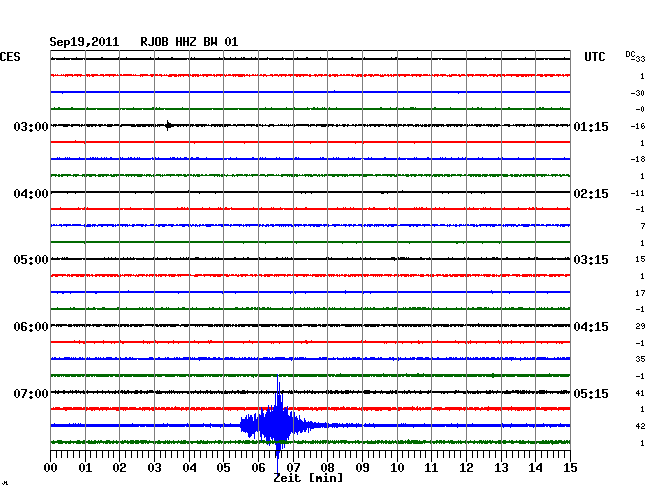Click the DC offset value "41"

coord(640,393)
